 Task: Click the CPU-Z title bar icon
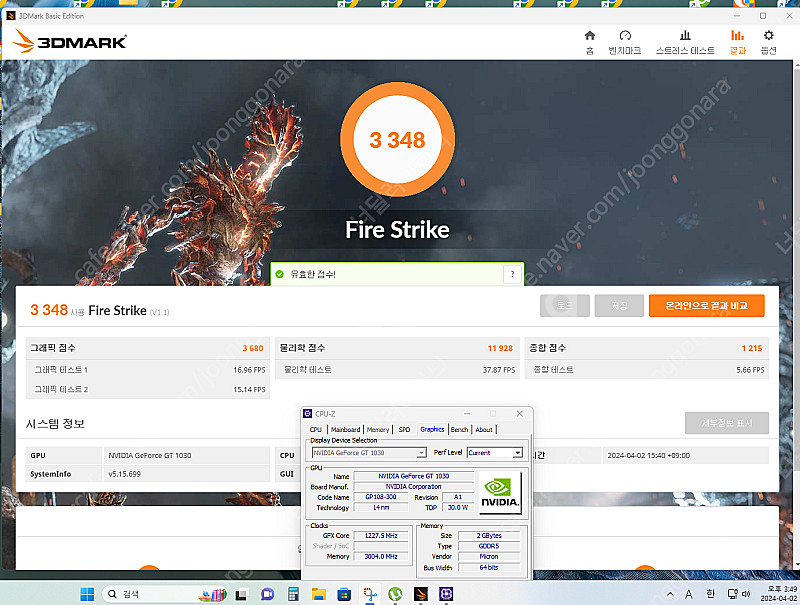pyautogui.click(x=308, y=414)
